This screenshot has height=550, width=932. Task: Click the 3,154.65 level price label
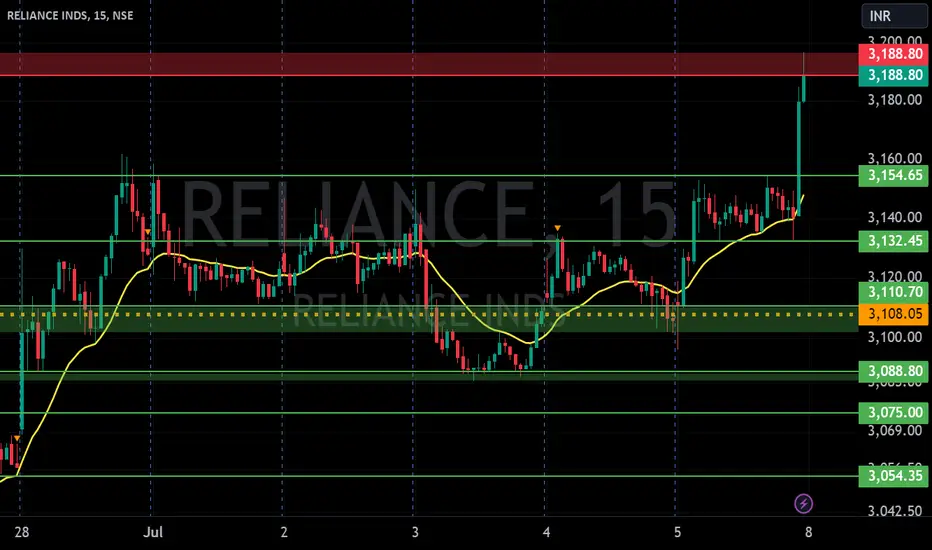(893, 175)
